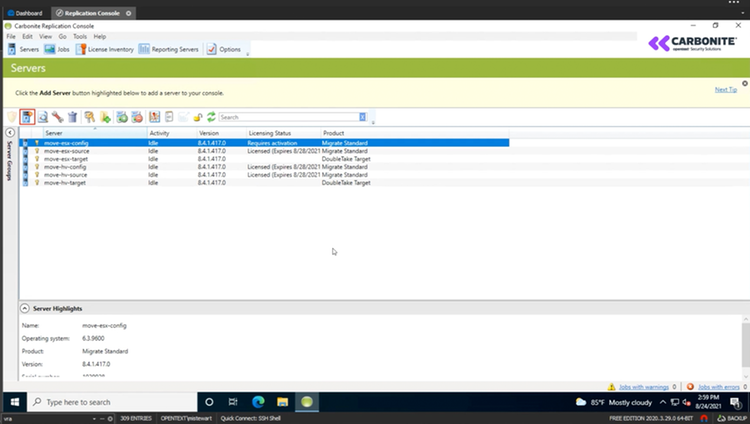Open Microsoft Edge from the taskbar
Viewport: 750px width, 424px height.
(258, 402)
